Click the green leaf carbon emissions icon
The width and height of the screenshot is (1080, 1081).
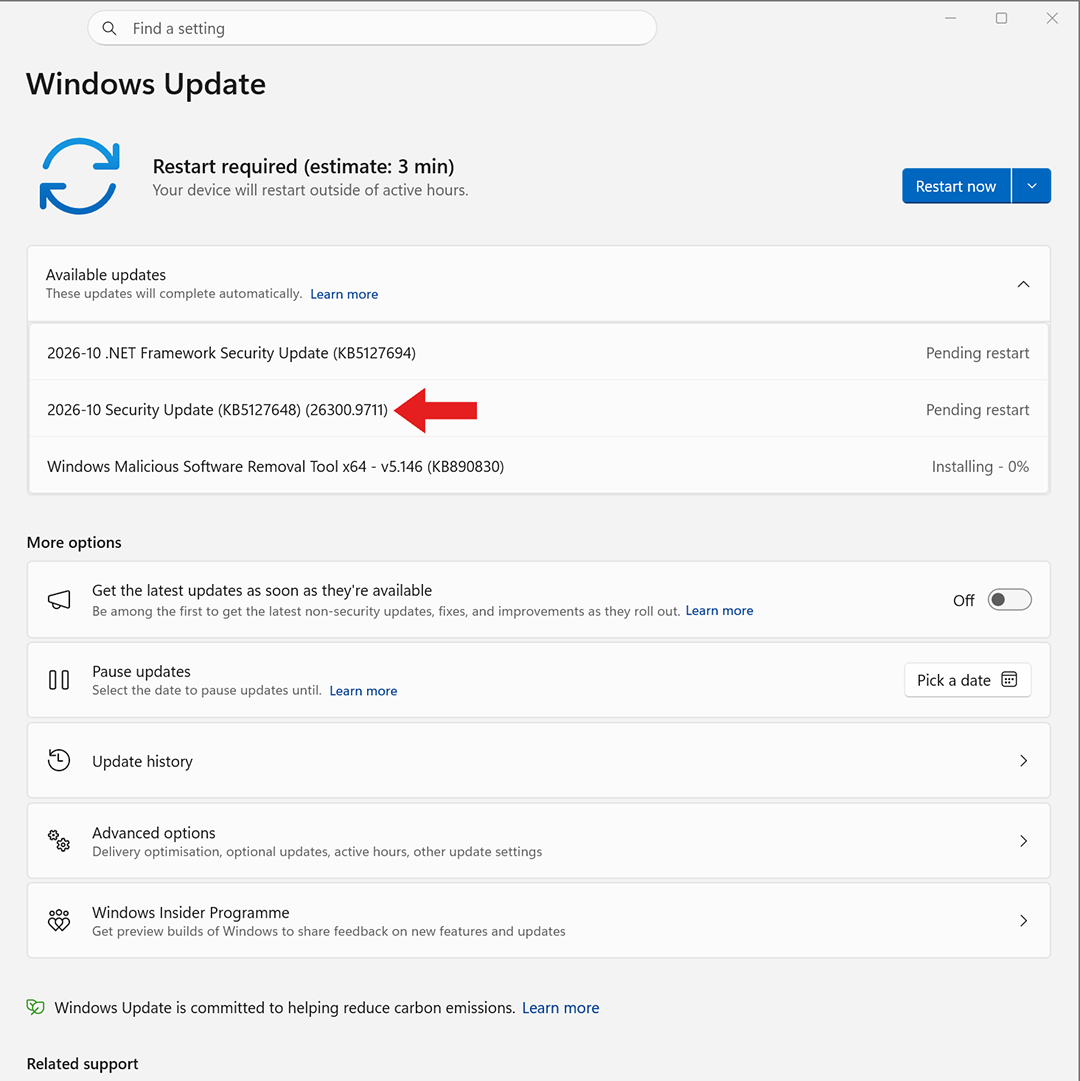coord(35,1007)
